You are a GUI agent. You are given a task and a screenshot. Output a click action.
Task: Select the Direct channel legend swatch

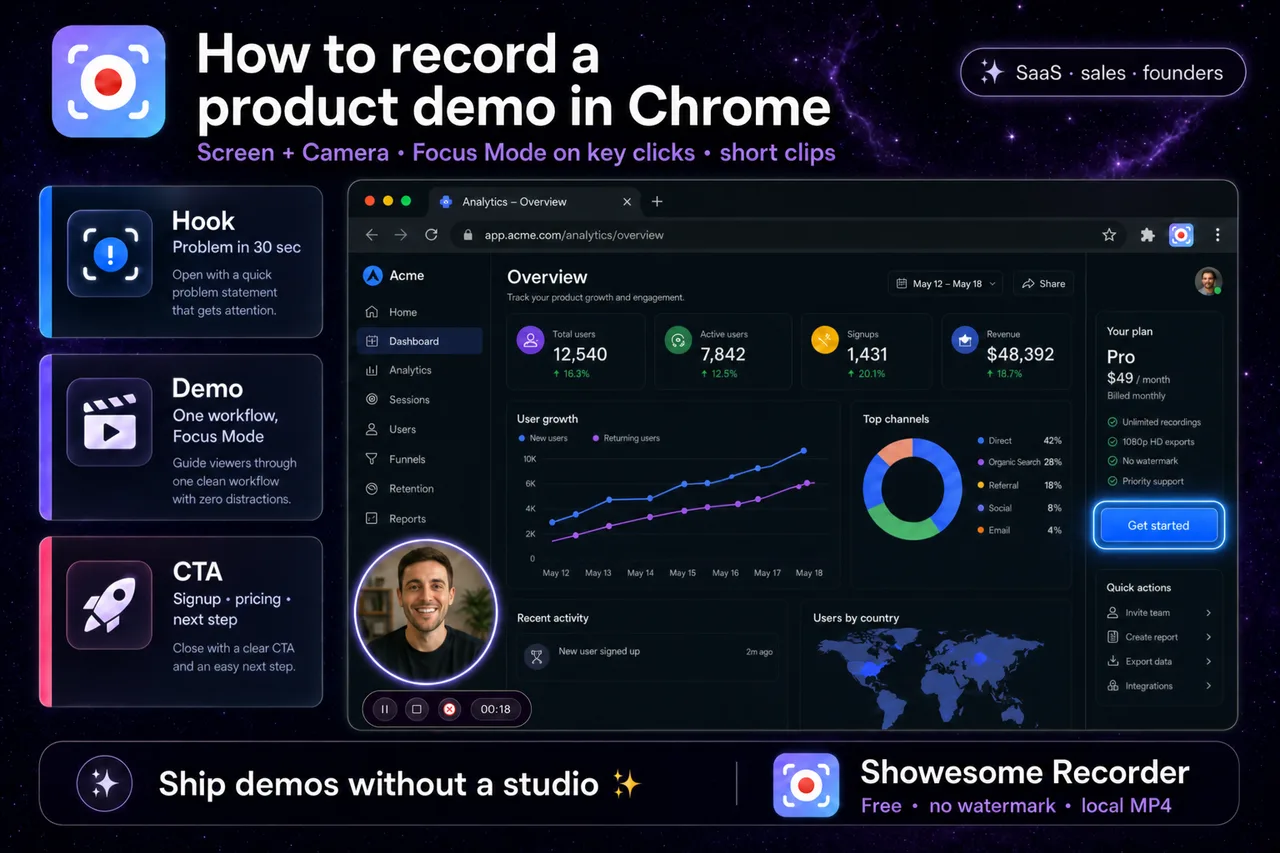pos(981,441)
